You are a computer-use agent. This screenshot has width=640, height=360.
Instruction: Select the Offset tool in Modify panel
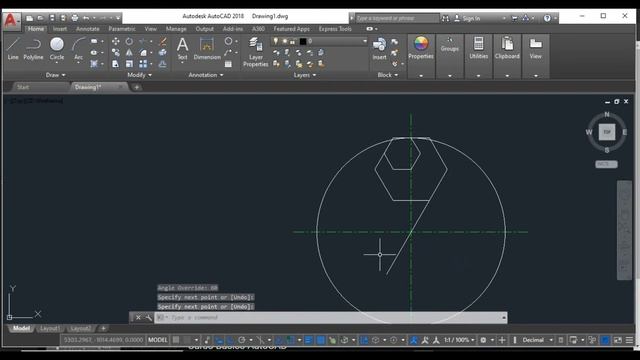pos(163,64)
